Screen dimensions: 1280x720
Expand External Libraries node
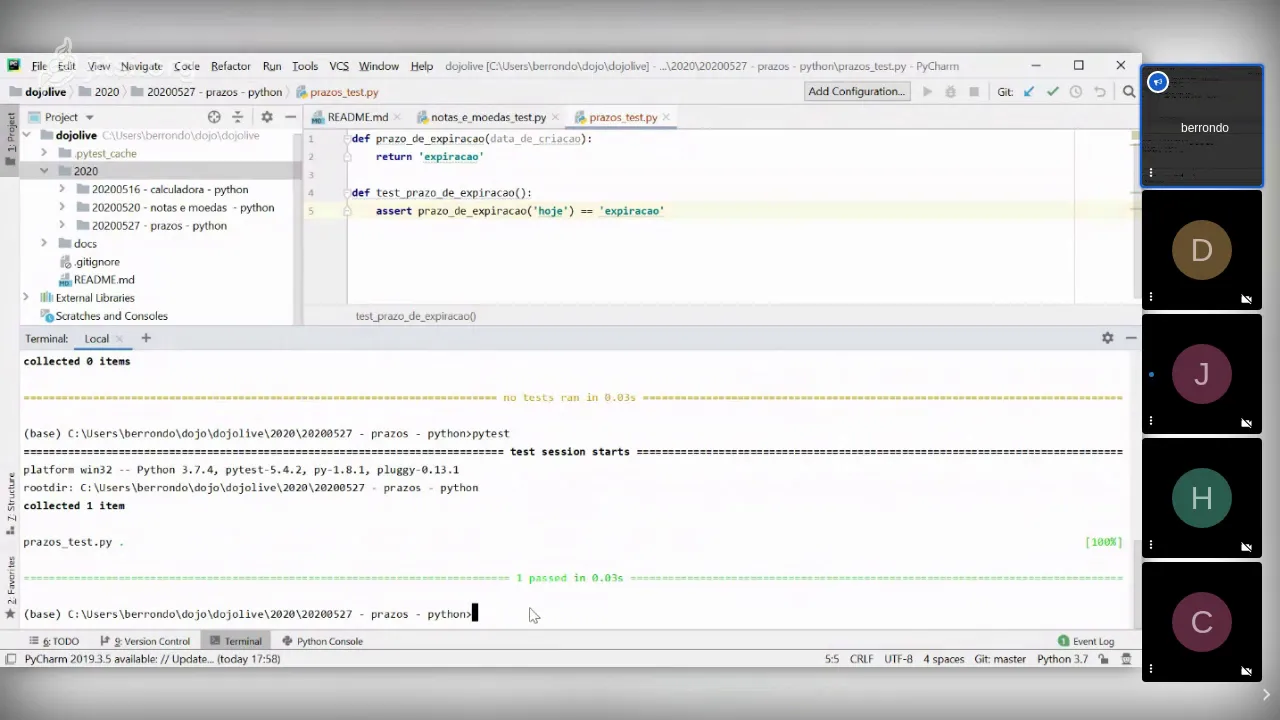(x=26, y=297)
